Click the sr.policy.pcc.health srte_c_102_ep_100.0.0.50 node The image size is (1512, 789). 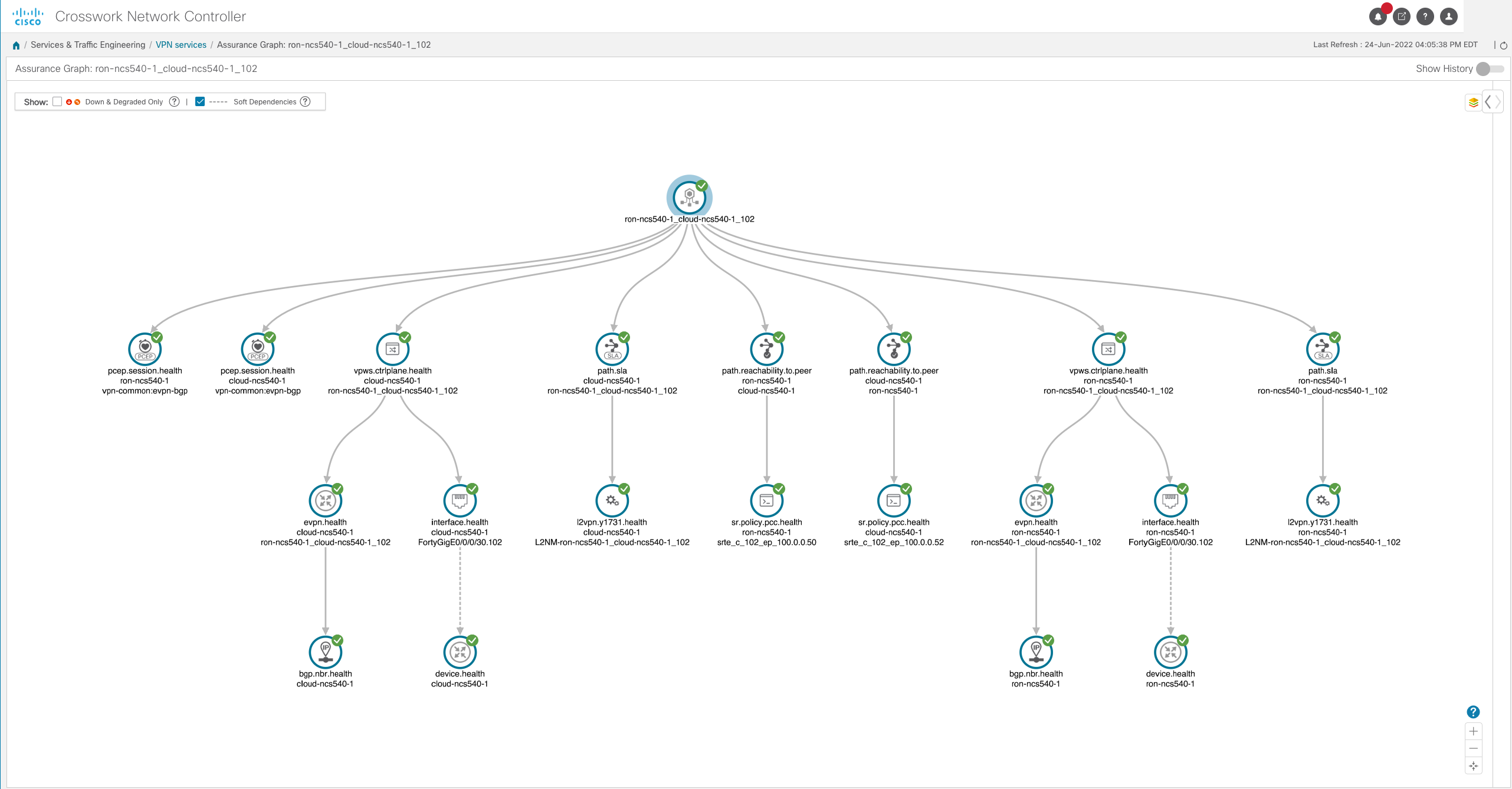pos(766,501)
